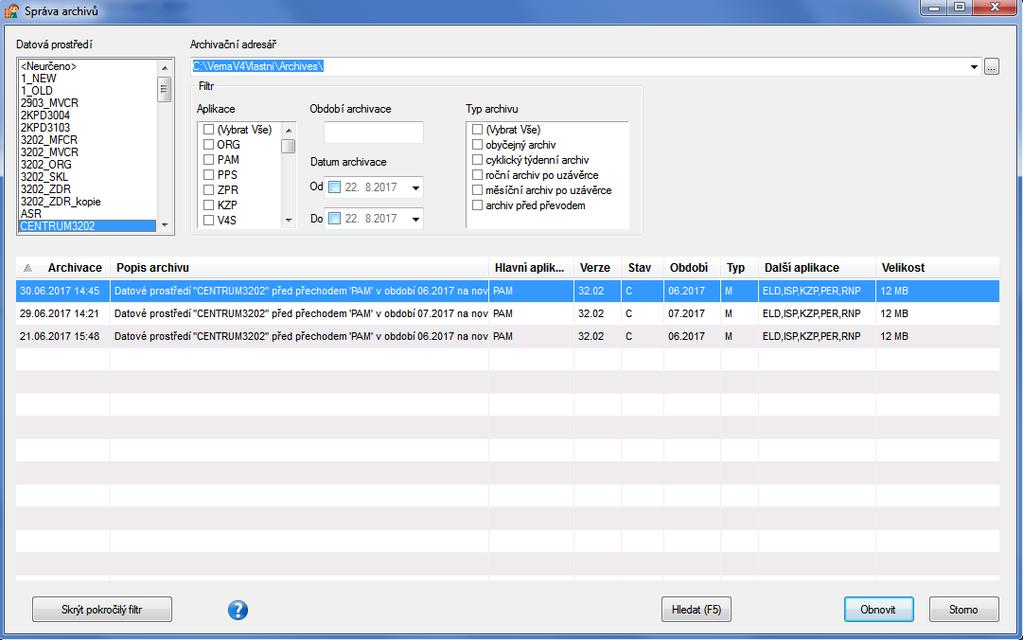The image size is (1023, 640).
Task: Sort by the Verze column header
Action: point(598,267)
